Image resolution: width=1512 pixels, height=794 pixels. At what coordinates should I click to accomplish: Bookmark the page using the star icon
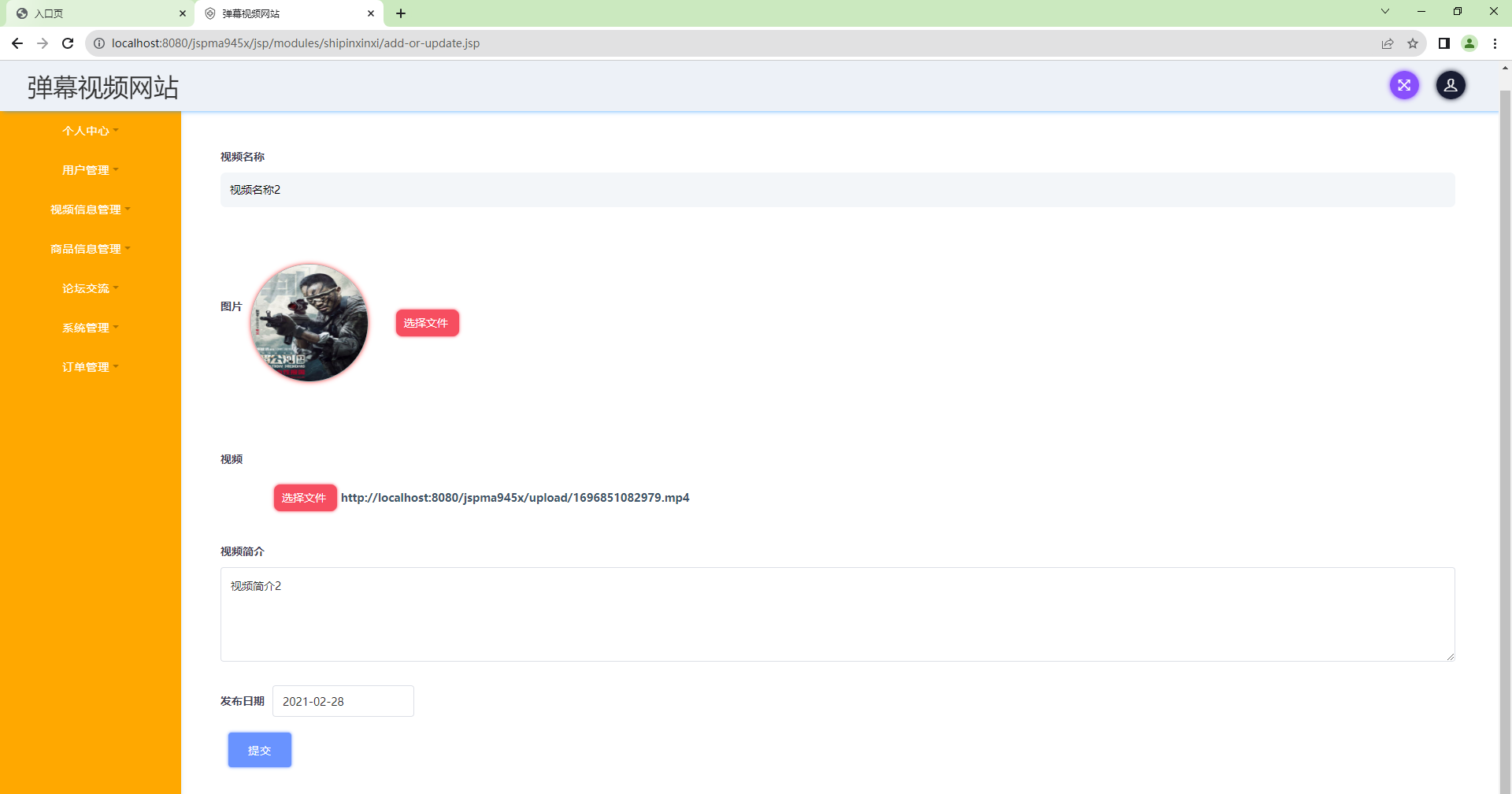click(x=1414, y=43)
